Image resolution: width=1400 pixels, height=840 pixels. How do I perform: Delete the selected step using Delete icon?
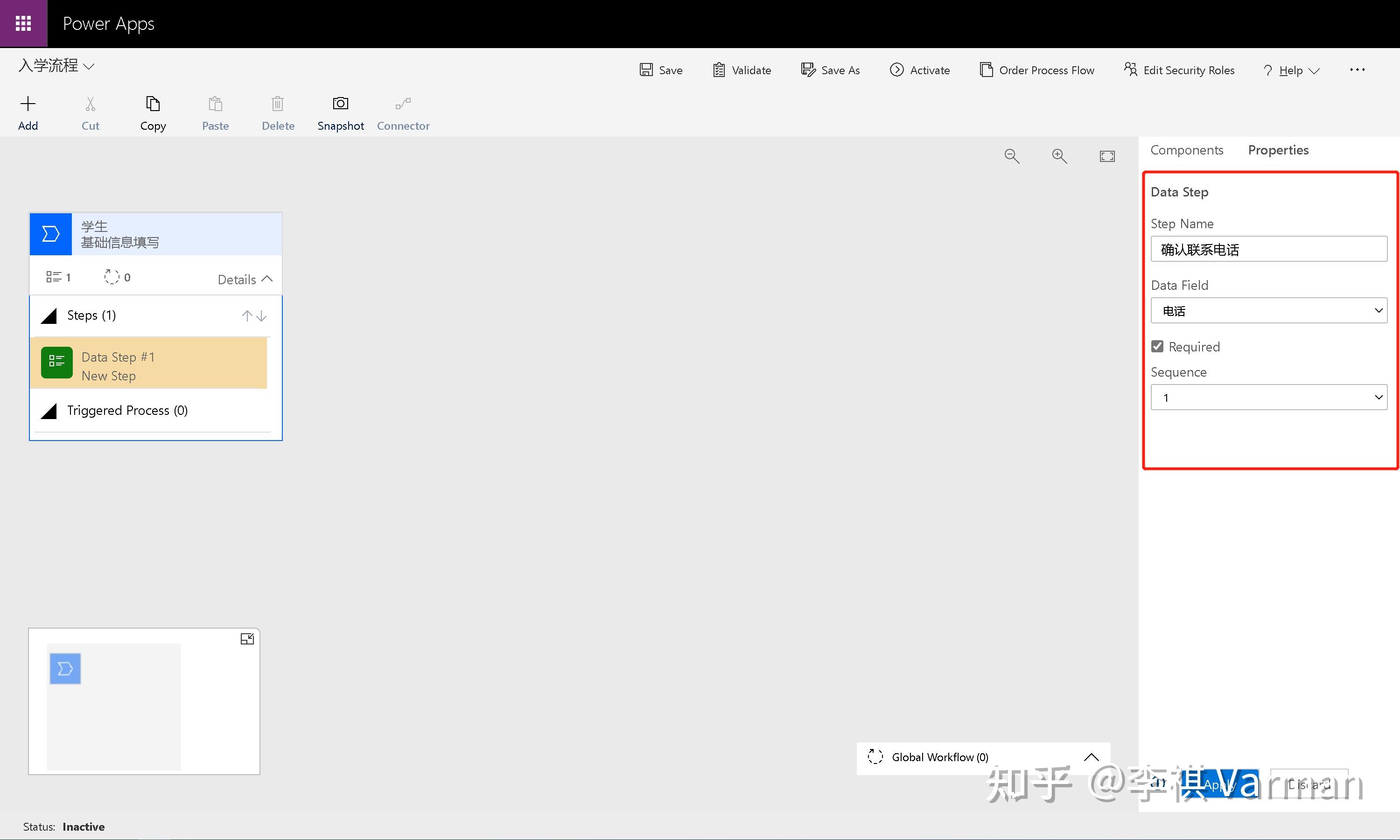point(277,112)
